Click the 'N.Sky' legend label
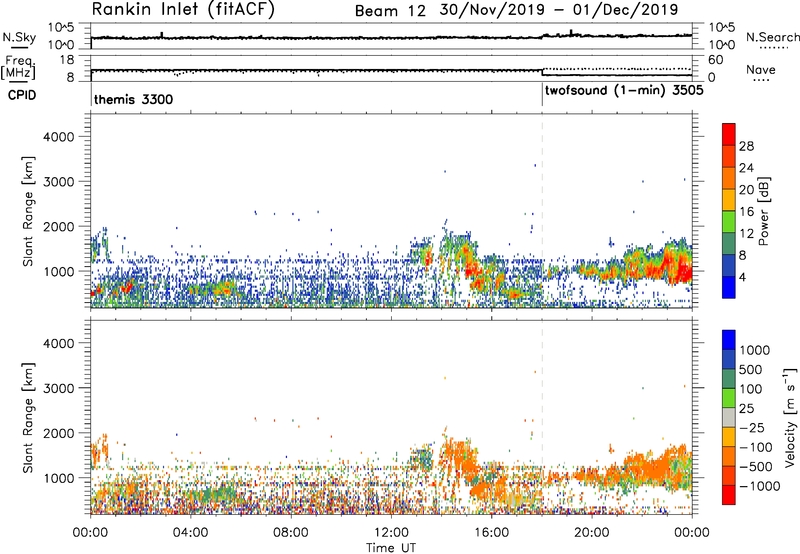The height and width of the screenshot is (554, 800). (19, 37)
